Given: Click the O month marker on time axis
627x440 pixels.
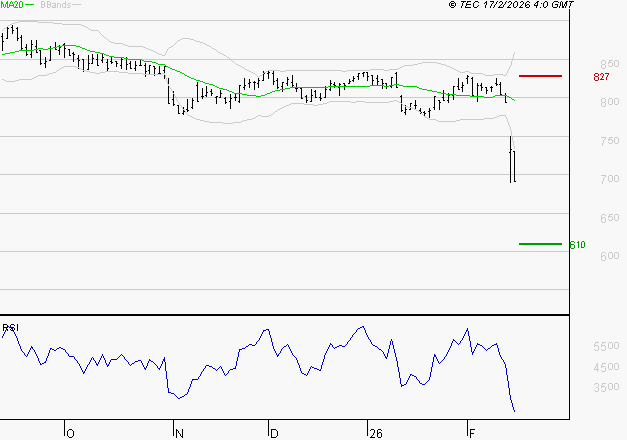Looking at the screenshot, I should pos(70,434).
